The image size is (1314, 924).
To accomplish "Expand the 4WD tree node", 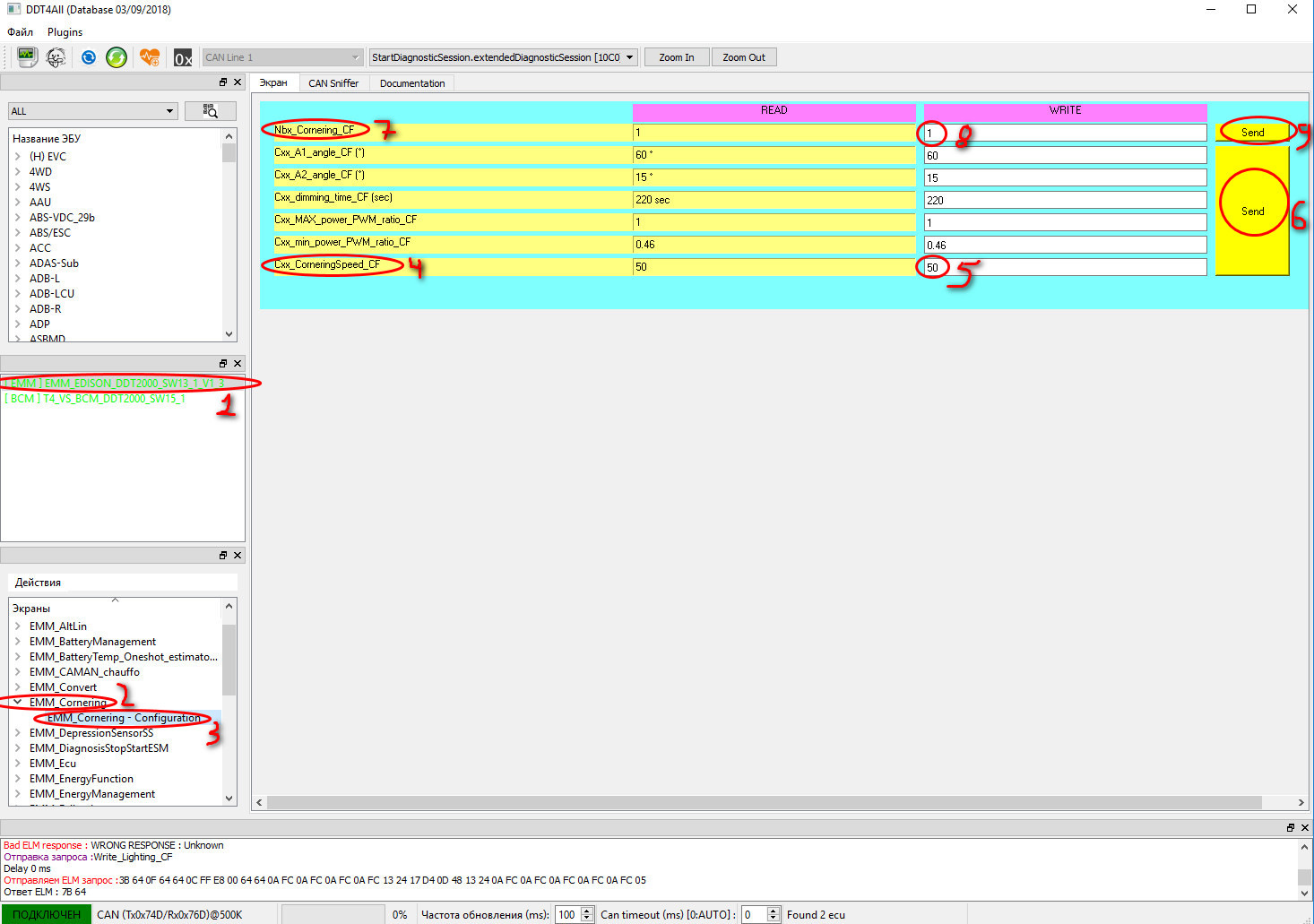I will pos(18,171).
